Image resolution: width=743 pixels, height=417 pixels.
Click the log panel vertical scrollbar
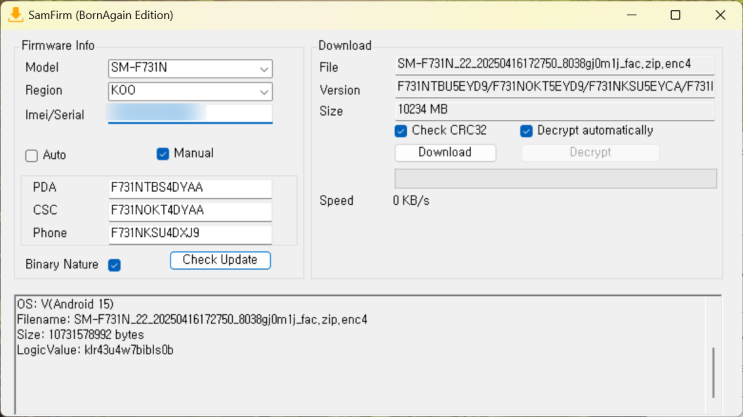(713, 372)
